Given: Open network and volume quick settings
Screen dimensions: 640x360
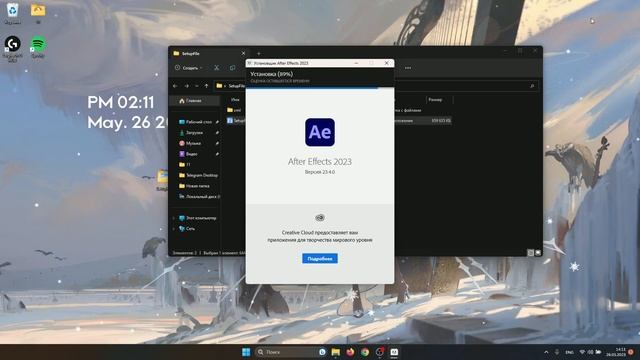Looking at the screenshot, I should point(590,352).
